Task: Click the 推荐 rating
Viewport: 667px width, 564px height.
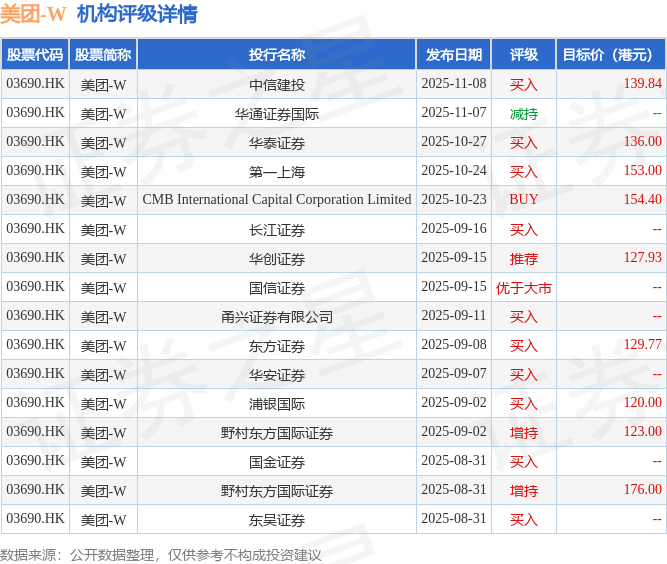Action: [x=524, y=259]
